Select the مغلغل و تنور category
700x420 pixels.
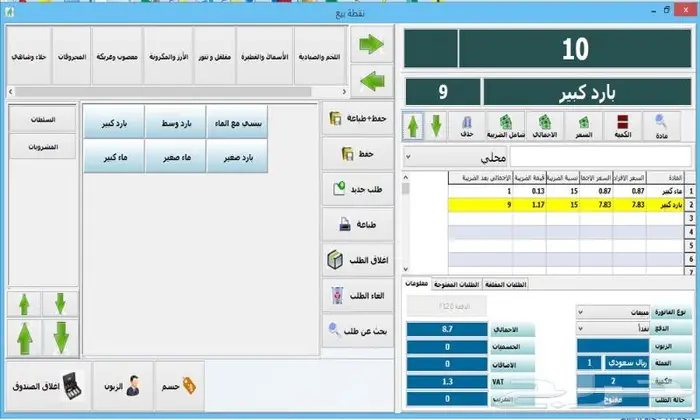(215, 56)
